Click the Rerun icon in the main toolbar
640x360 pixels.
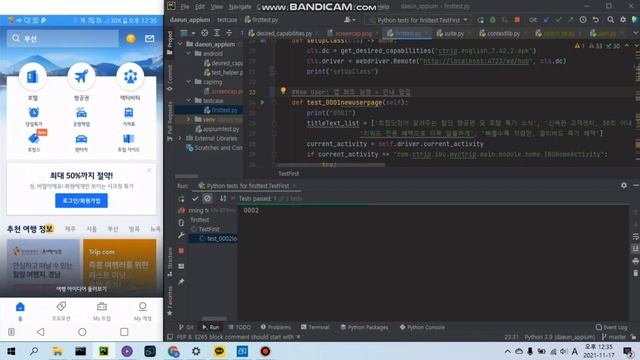point(481,20)
